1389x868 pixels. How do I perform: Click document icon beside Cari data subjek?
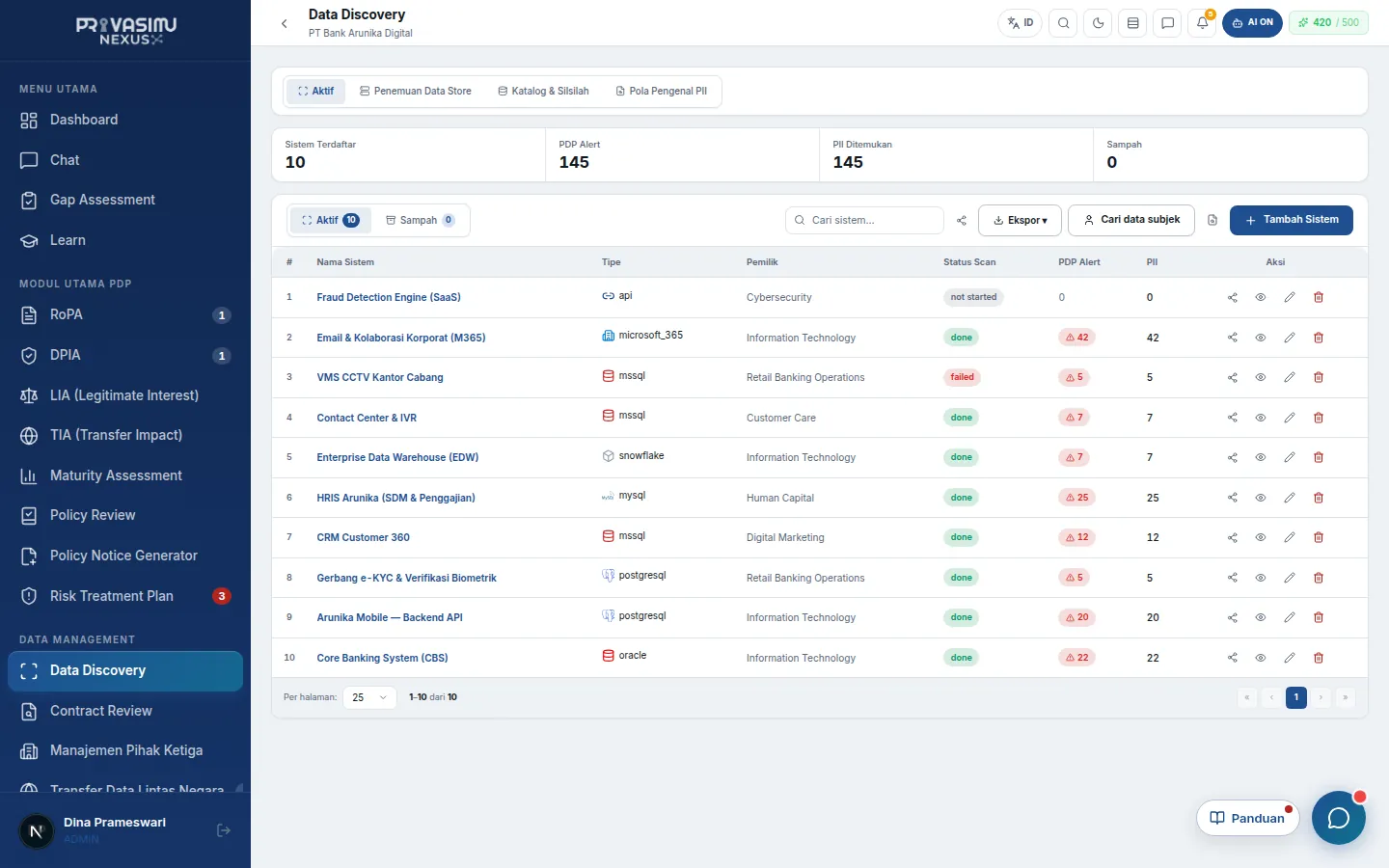click(x=1212, y=220)
